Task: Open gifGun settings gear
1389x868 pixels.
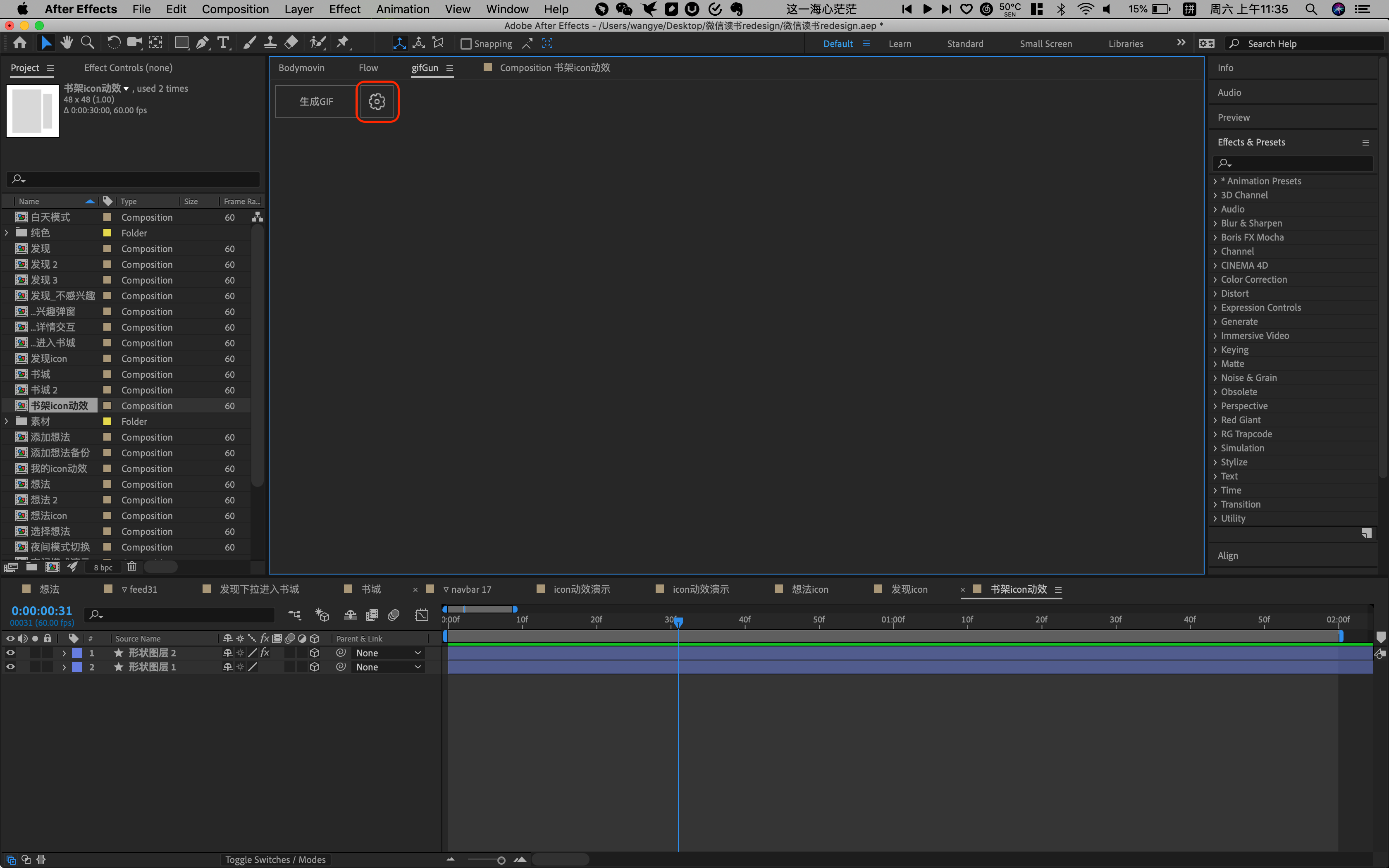Action: [x=377, y=102]
